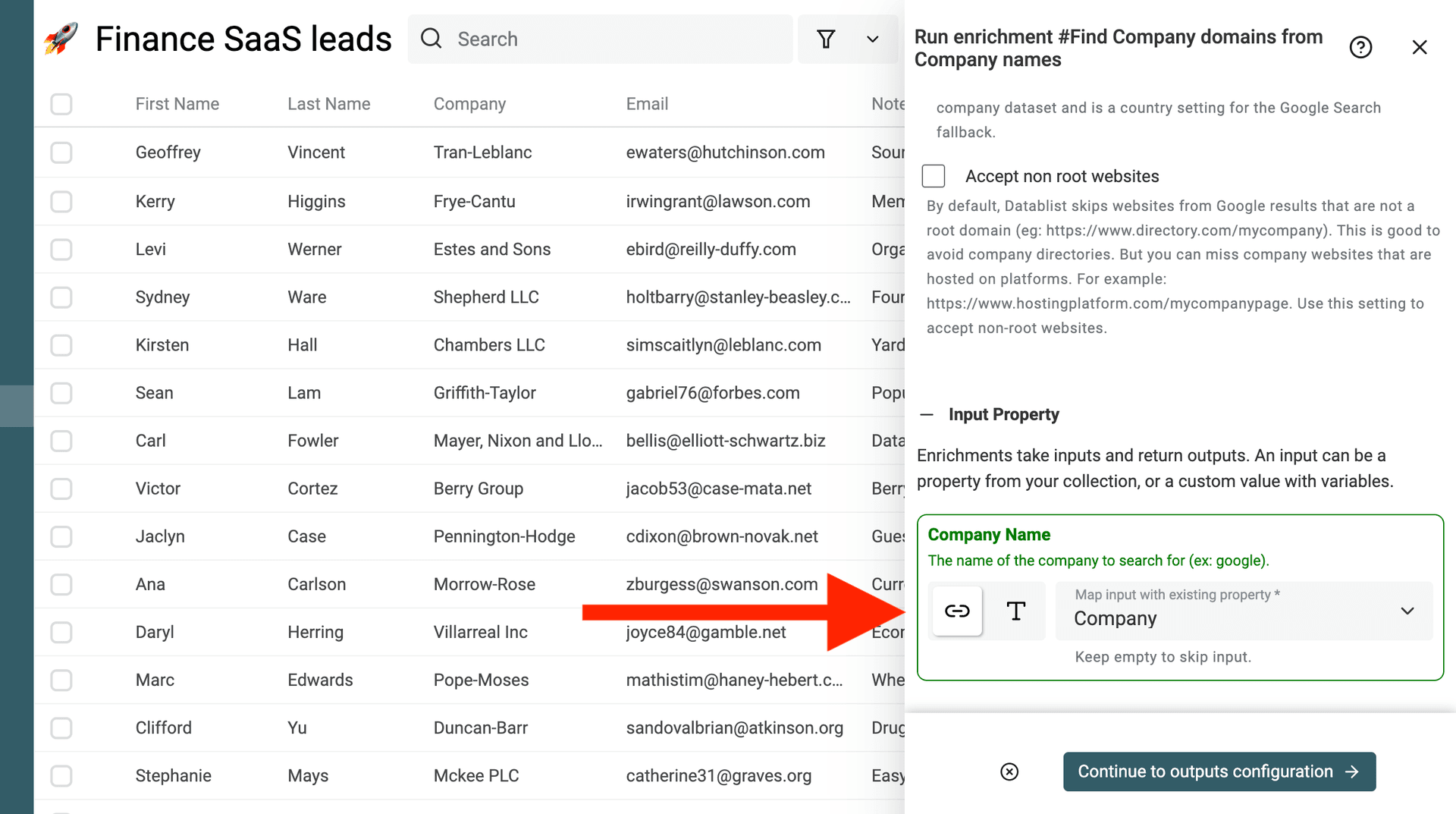Click the Company column header

point(469,104)
